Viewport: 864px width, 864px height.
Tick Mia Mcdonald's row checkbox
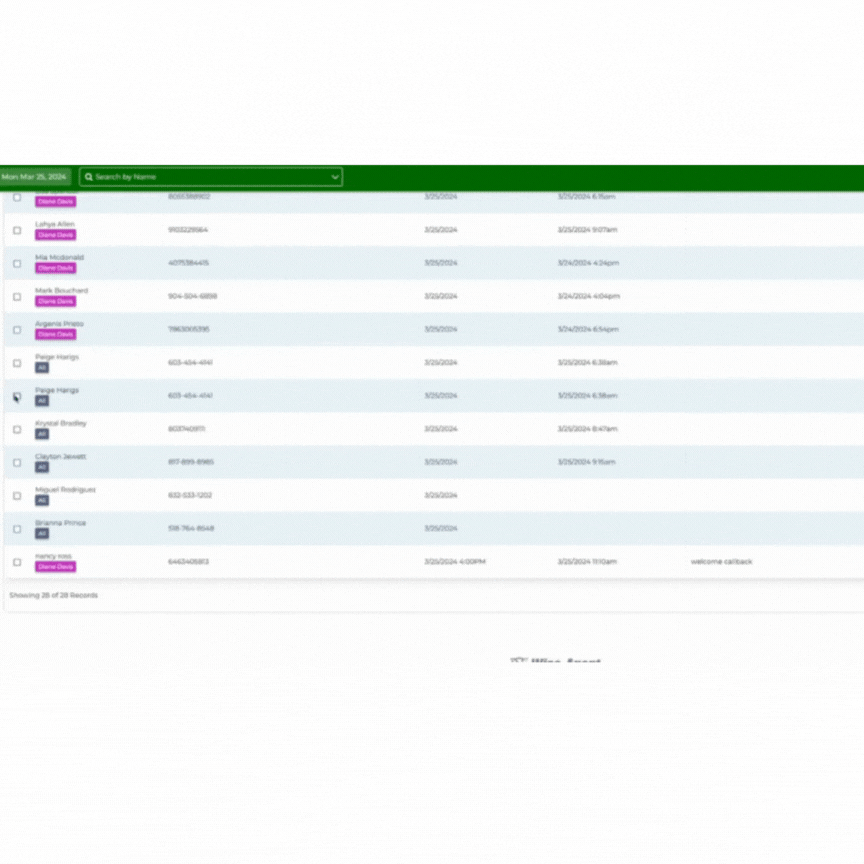pos(16,263)
